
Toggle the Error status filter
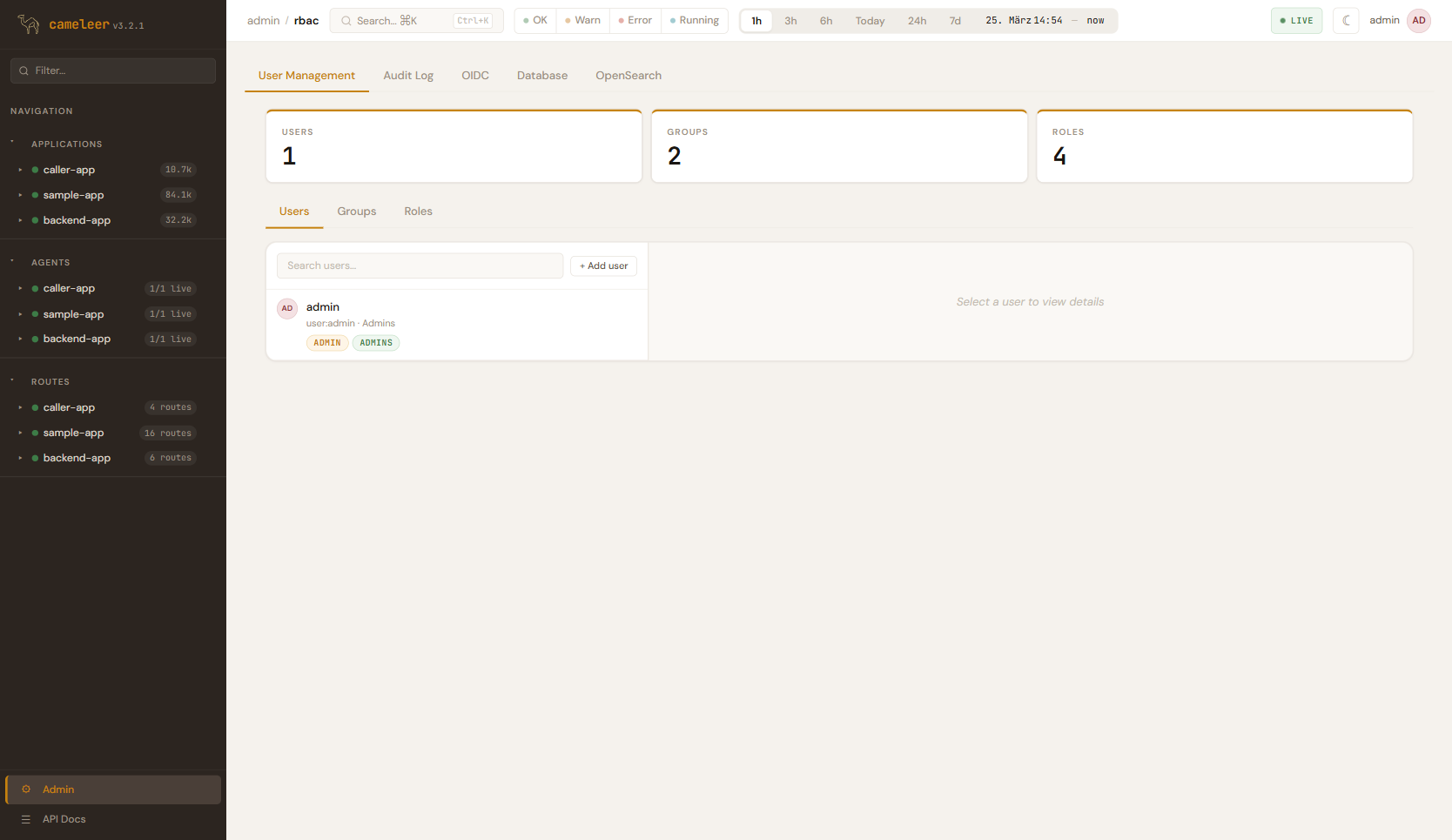coord(635,21)
